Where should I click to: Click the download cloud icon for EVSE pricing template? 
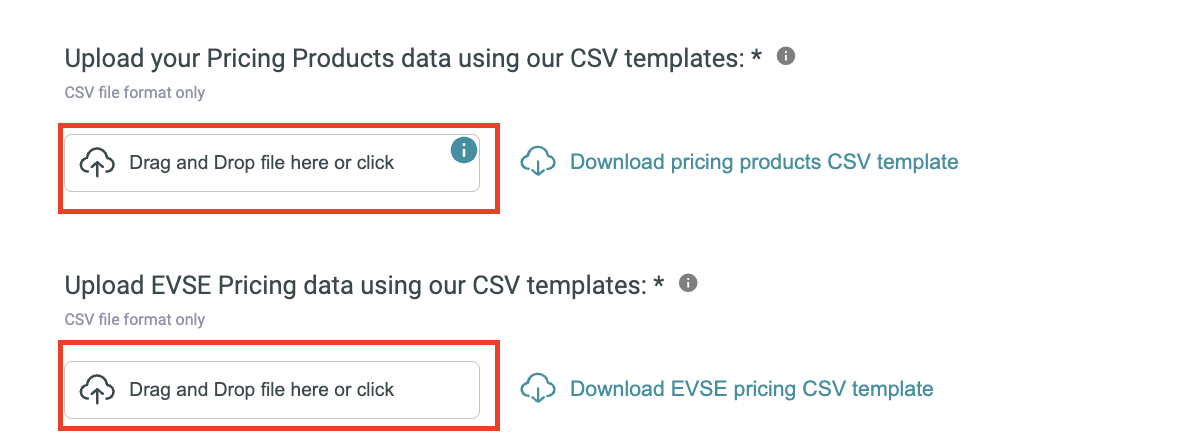tap(538, 389)
